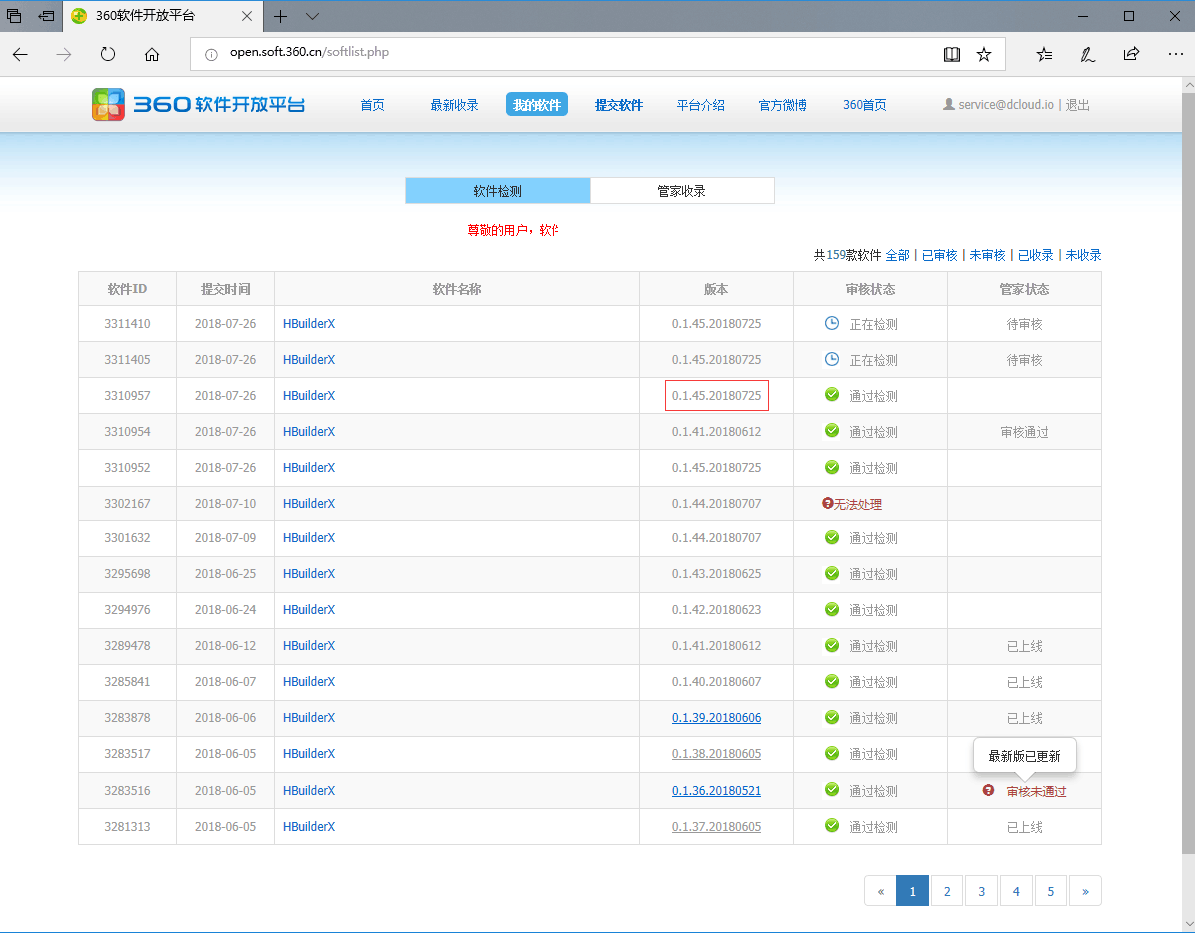Click the clock icon in row 3311405
Image resolution: width=1195 pixels, height=933 pixels.
831,359
